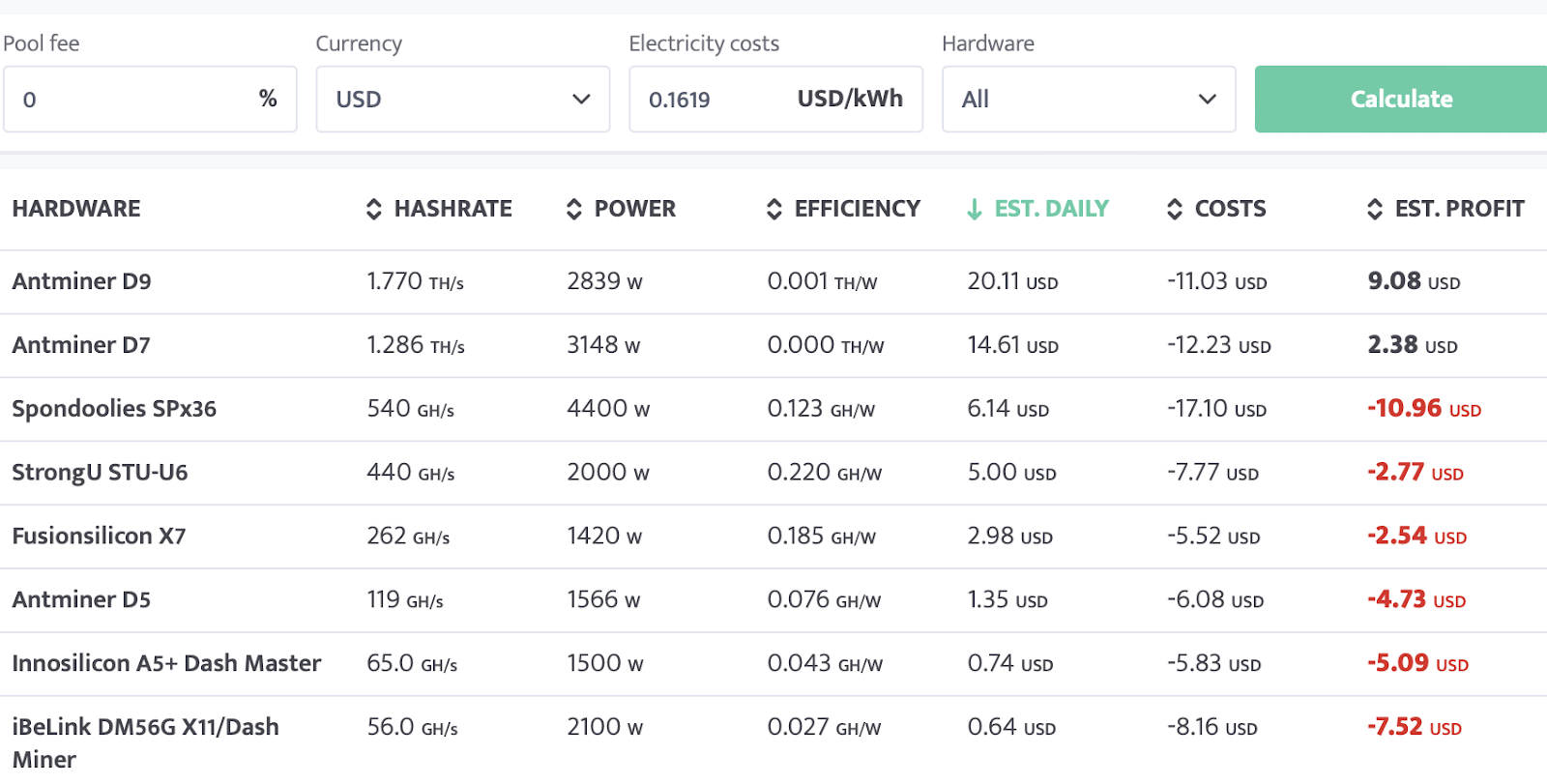Click the down arrow beside EST. DAILY
This screenshot has height=784, width=1547.
pyautogui.click(x=975, y=209)
